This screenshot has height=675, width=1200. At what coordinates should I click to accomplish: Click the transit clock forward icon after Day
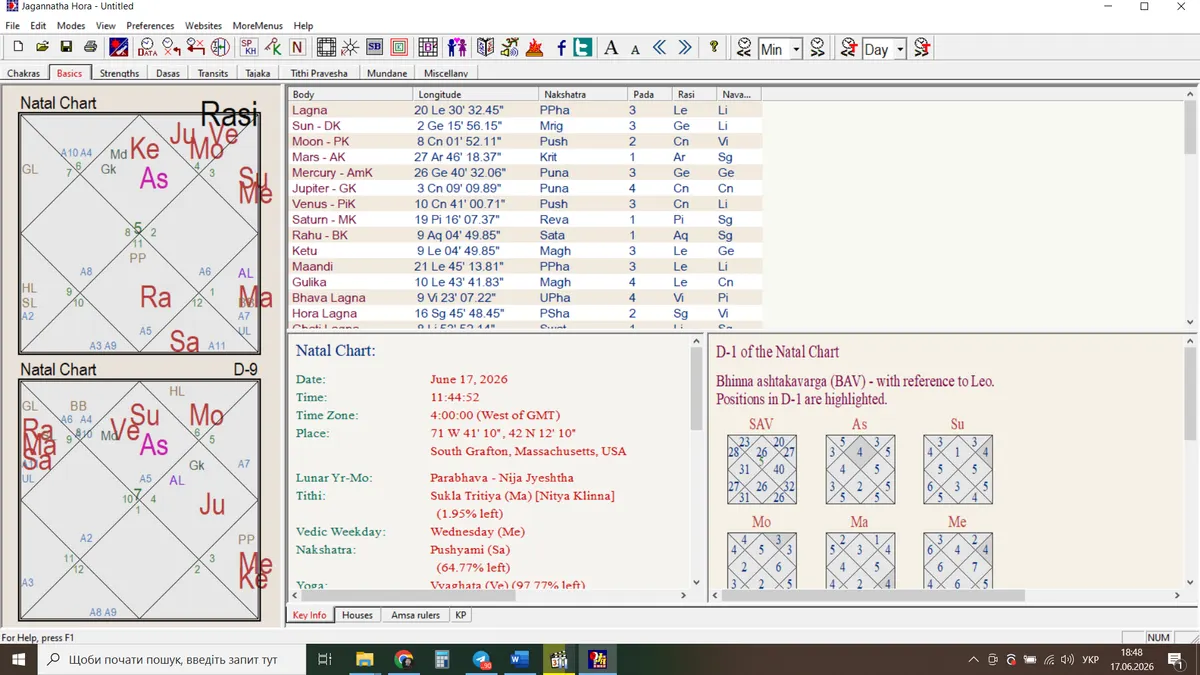click(x=922, y=47)
